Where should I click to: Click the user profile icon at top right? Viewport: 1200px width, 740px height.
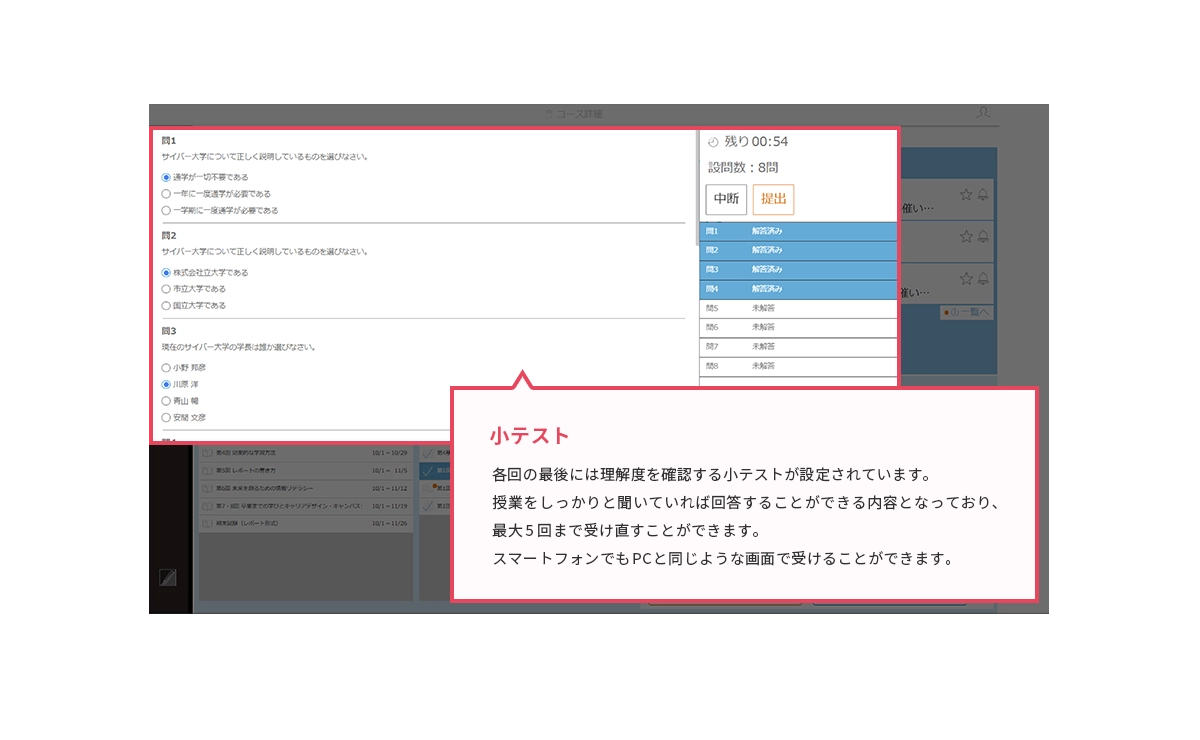point(983,113)
